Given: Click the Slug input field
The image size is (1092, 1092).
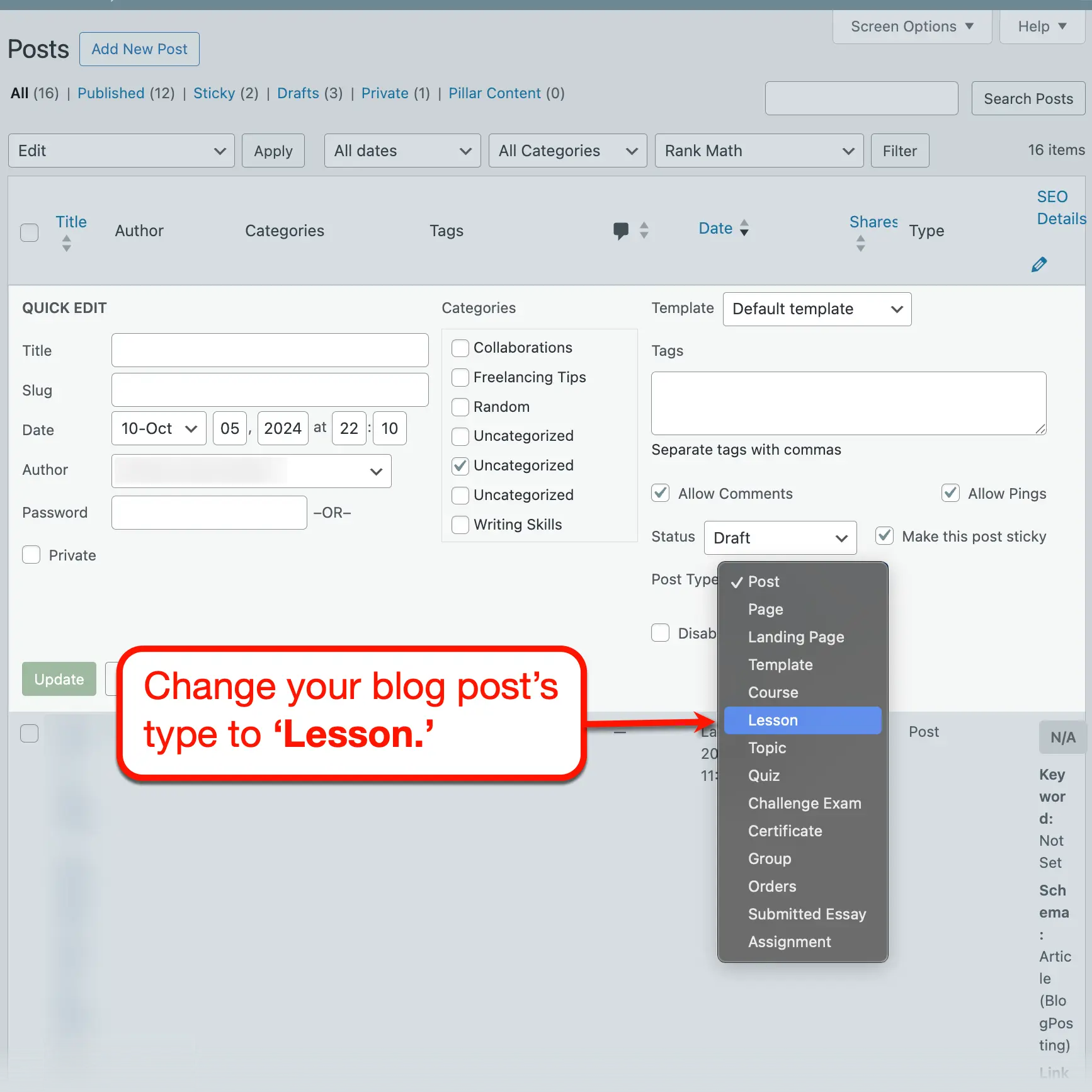Looking at the screenshot, I should [x=270, y=389].
